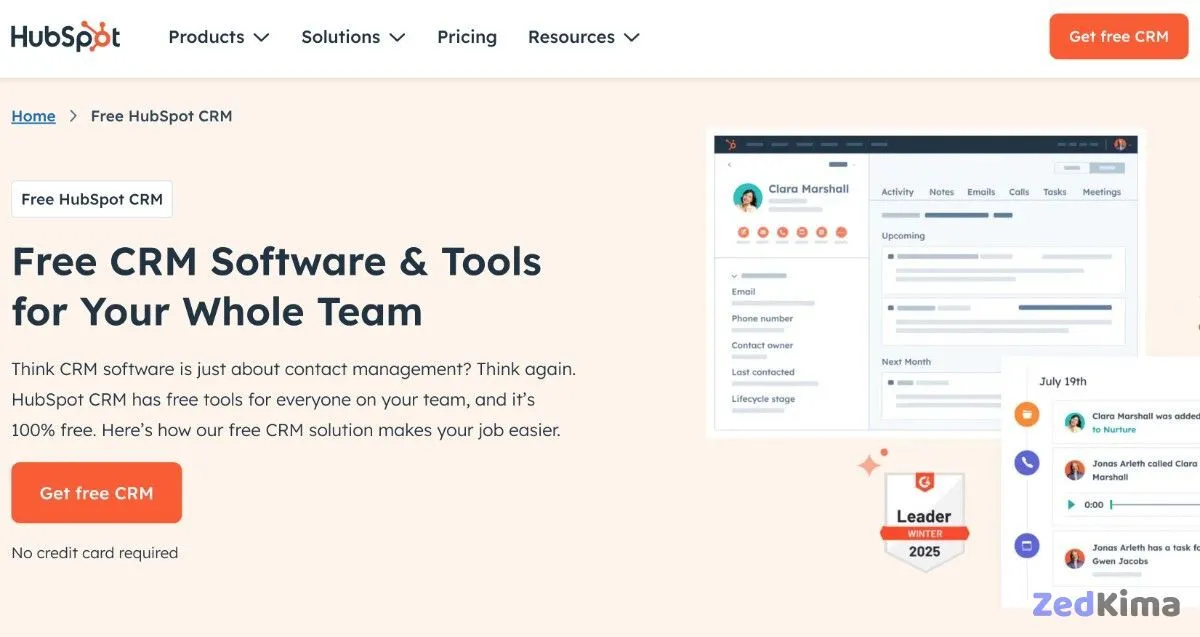Click the orange Get free CRM hero button
Viewport: 1200px width, 637px height.
click(96, 492)
